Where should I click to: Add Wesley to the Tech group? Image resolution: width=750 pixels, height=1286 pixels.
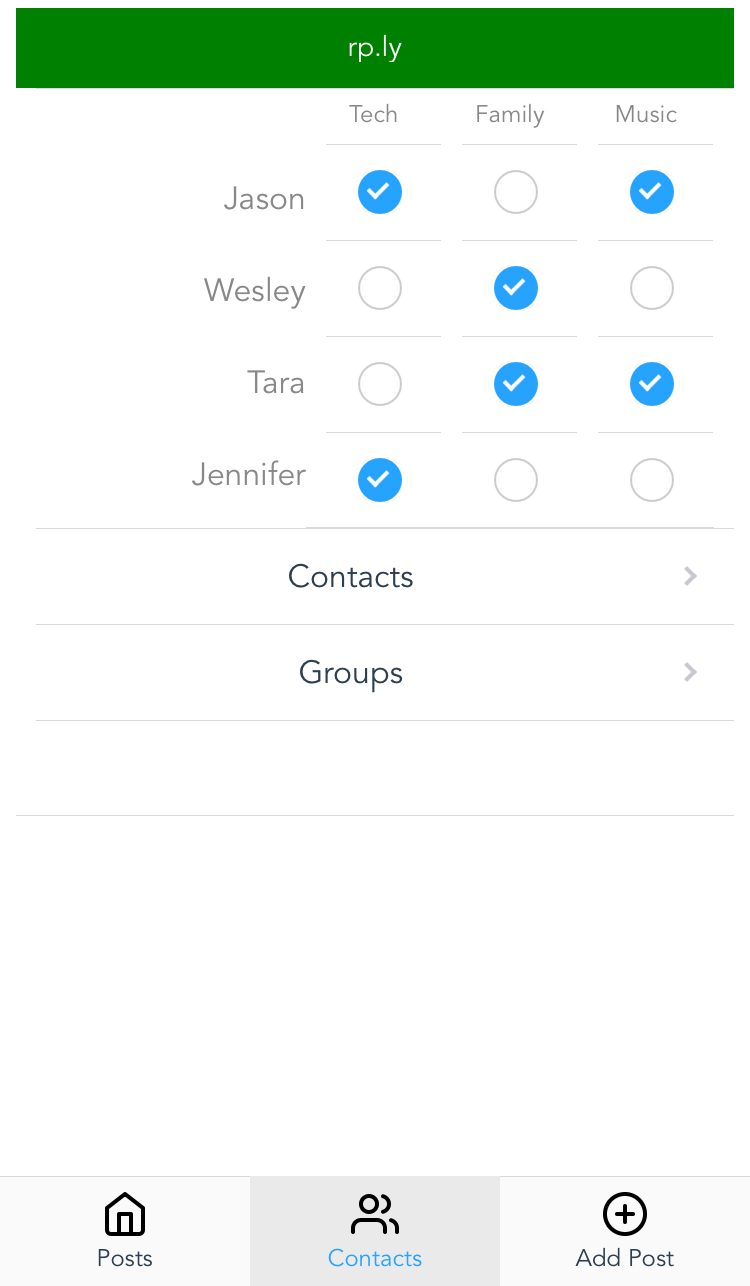380,288
